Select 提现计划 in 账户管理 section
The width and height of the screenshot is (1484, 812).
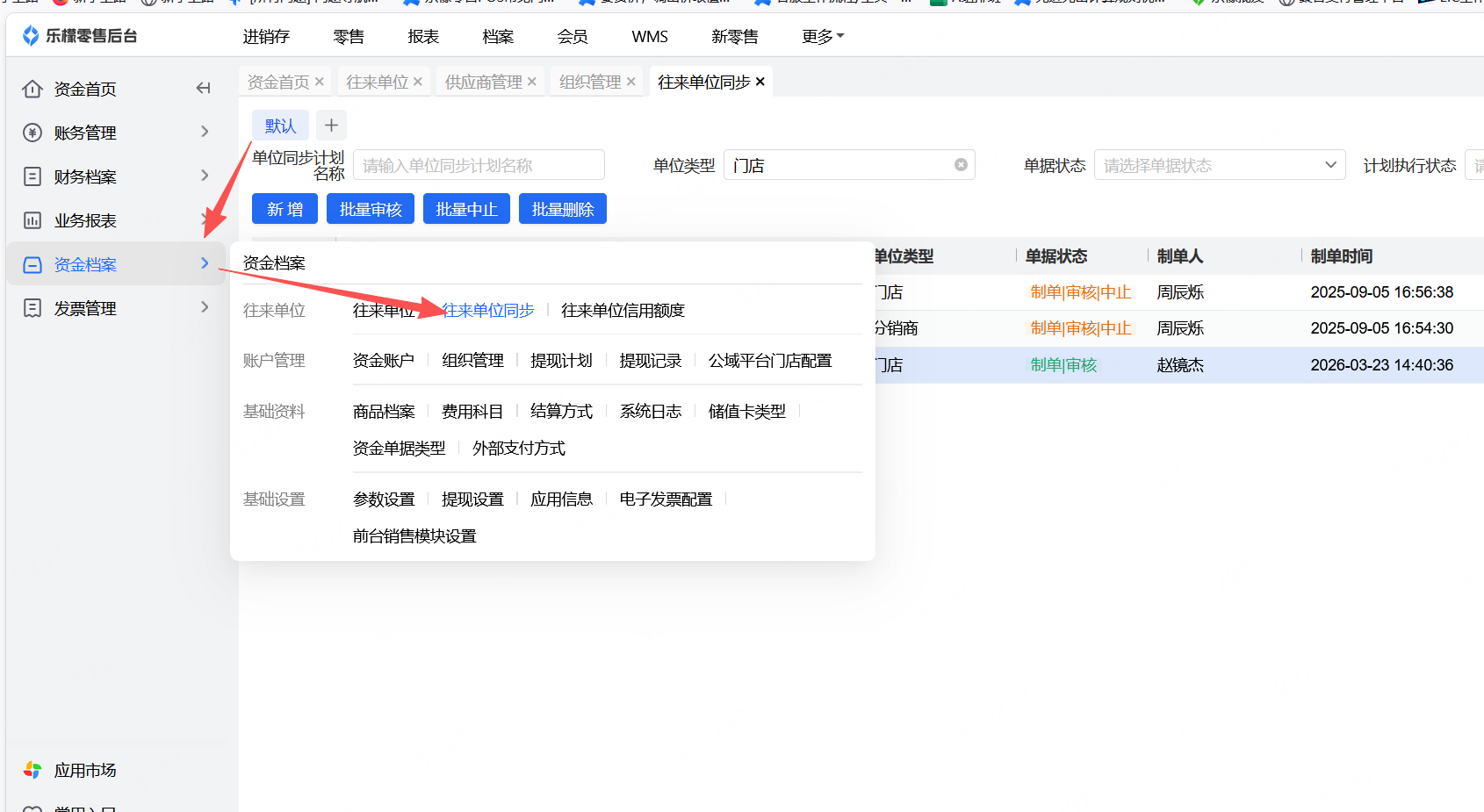pyautogui.click(x=561, y=361)
